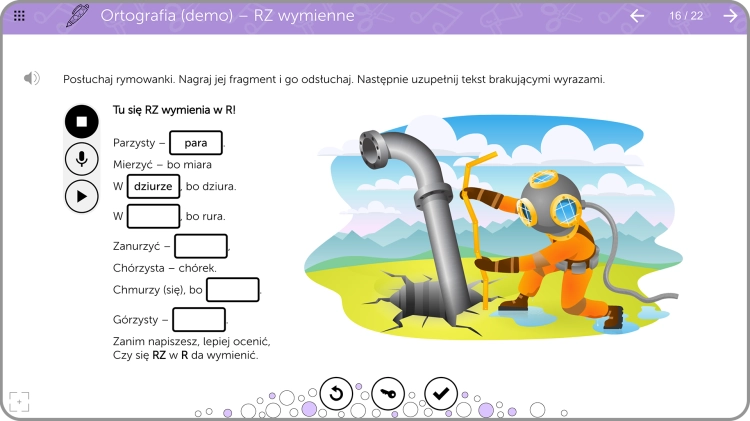The height and width of the screenshot is (421, 750).
Task: Show answers with the key button
Action: (388, 394)
